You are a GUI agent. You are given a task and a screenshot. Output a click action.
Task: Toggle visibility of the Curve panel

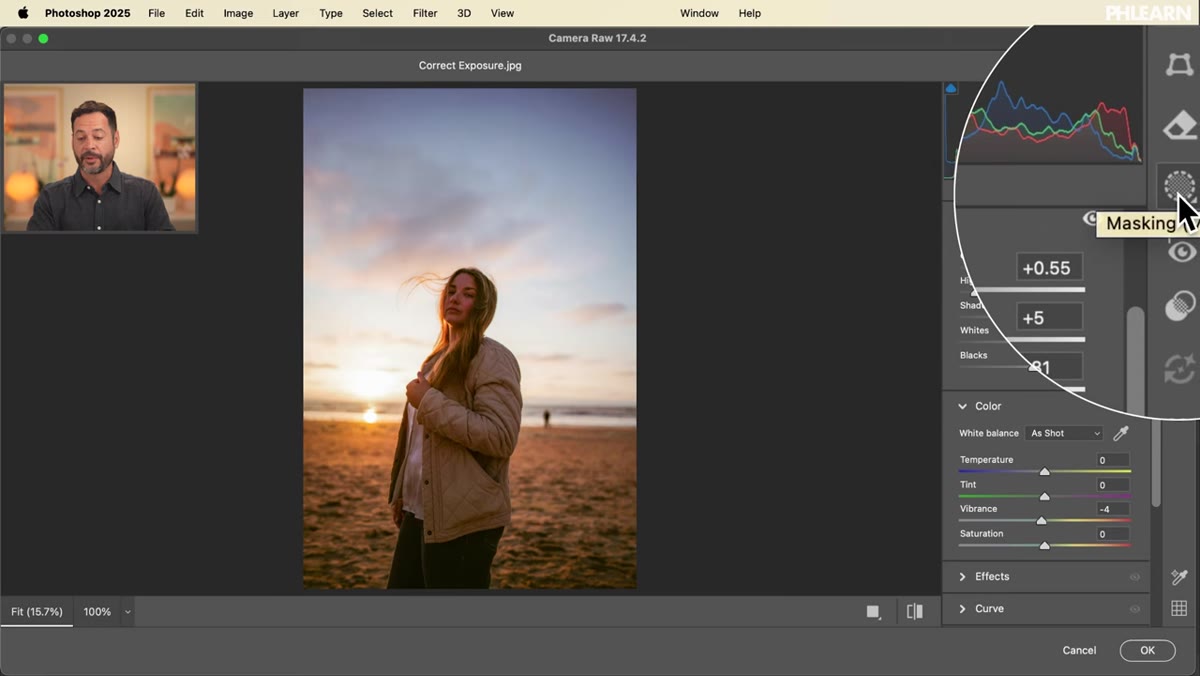(1135, 609)
